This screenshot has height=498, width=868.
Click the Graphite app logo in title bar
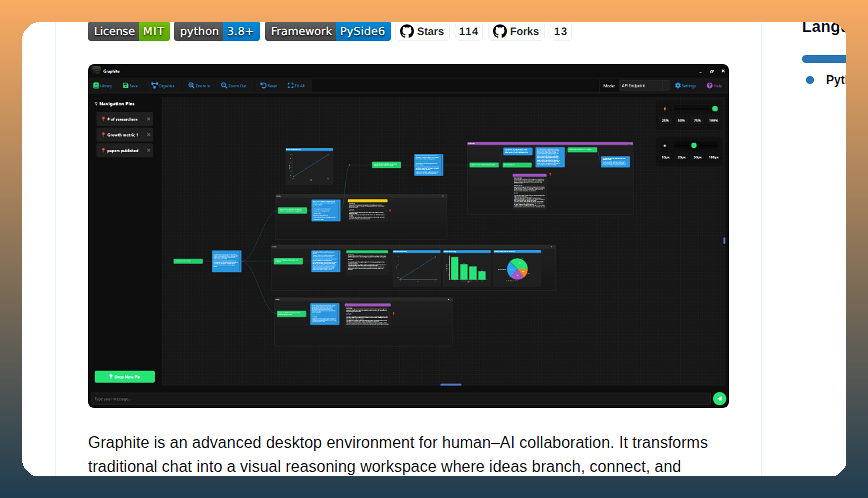click(96, 71)
